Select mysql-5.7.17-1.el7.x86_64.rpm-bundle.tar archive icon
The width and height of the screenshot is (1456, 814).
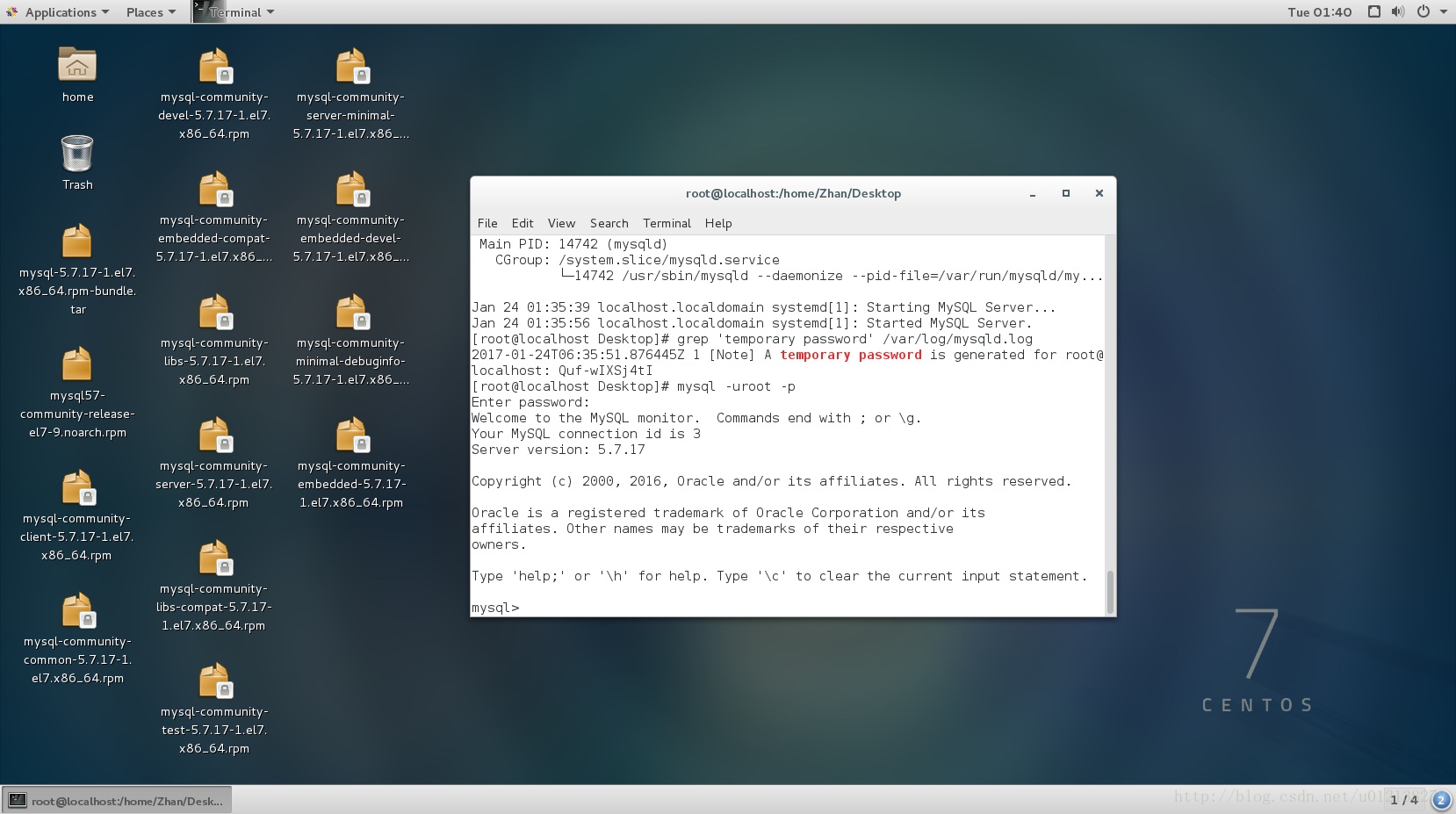(x=77, y=241)
